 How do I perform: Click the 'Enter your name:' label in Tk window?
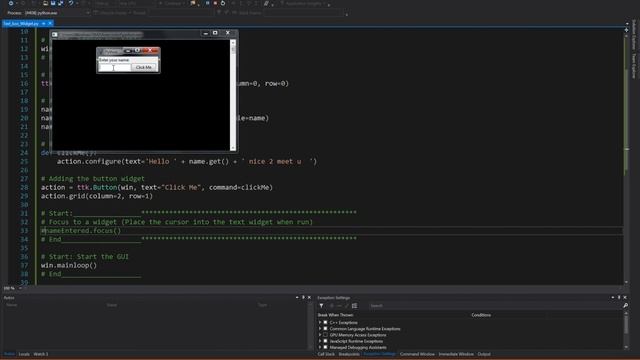(x=114, y=60)
